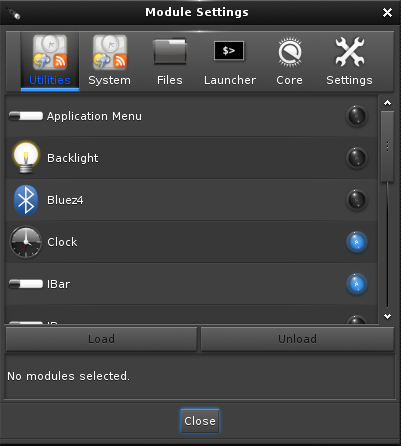
Task: Click the Bluez4 bluetooth icon
Action: pyautogui.click(x=26, y=200)
